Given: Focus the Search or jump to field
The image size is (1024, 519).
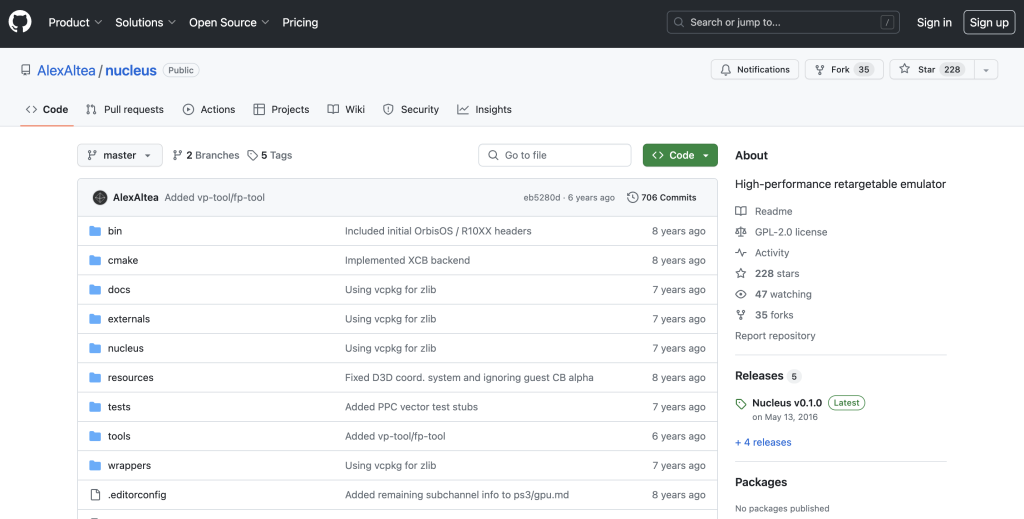Looking at the screenshot, I should tap(783, 22).
